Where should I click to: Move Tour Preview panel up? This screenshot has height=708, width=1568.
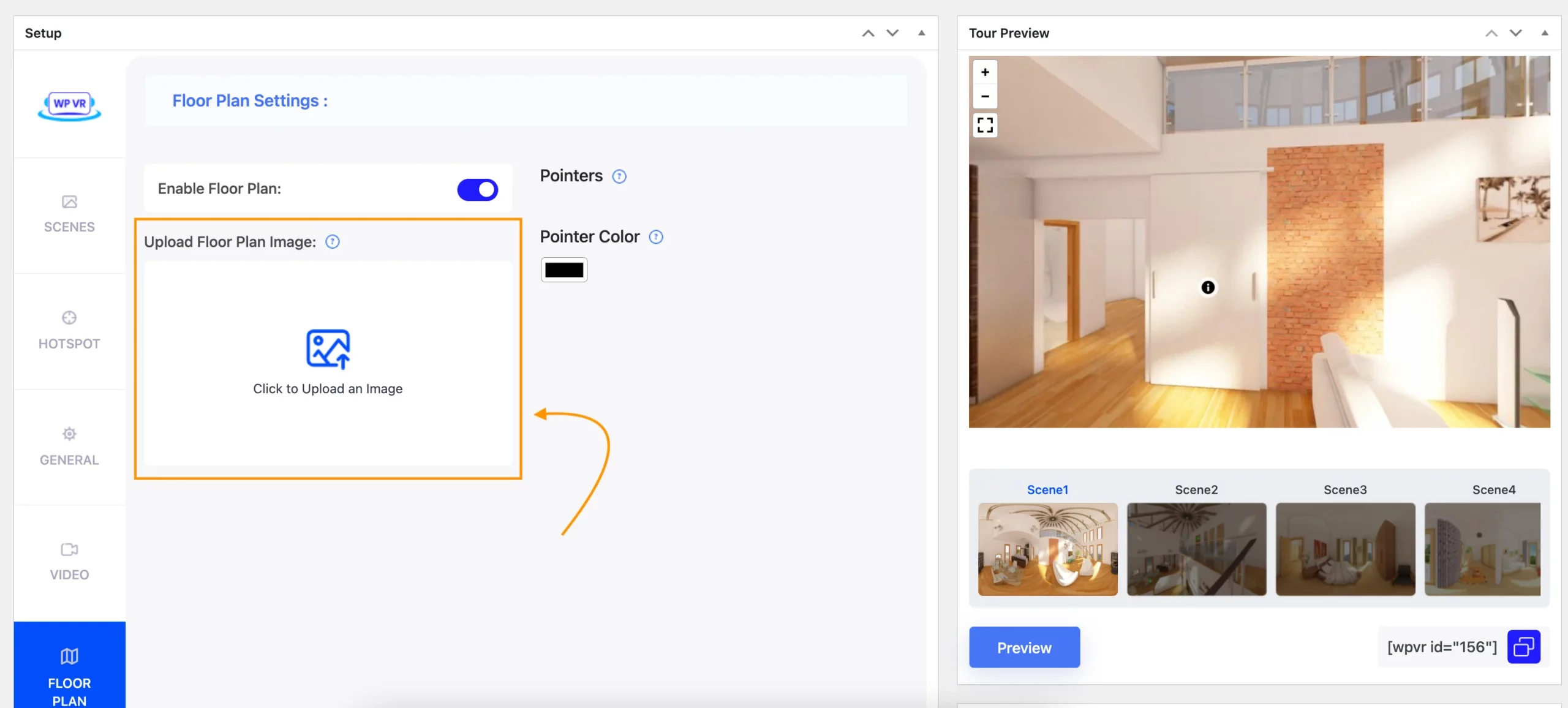pyautogui.click(x=1491, y=33)
